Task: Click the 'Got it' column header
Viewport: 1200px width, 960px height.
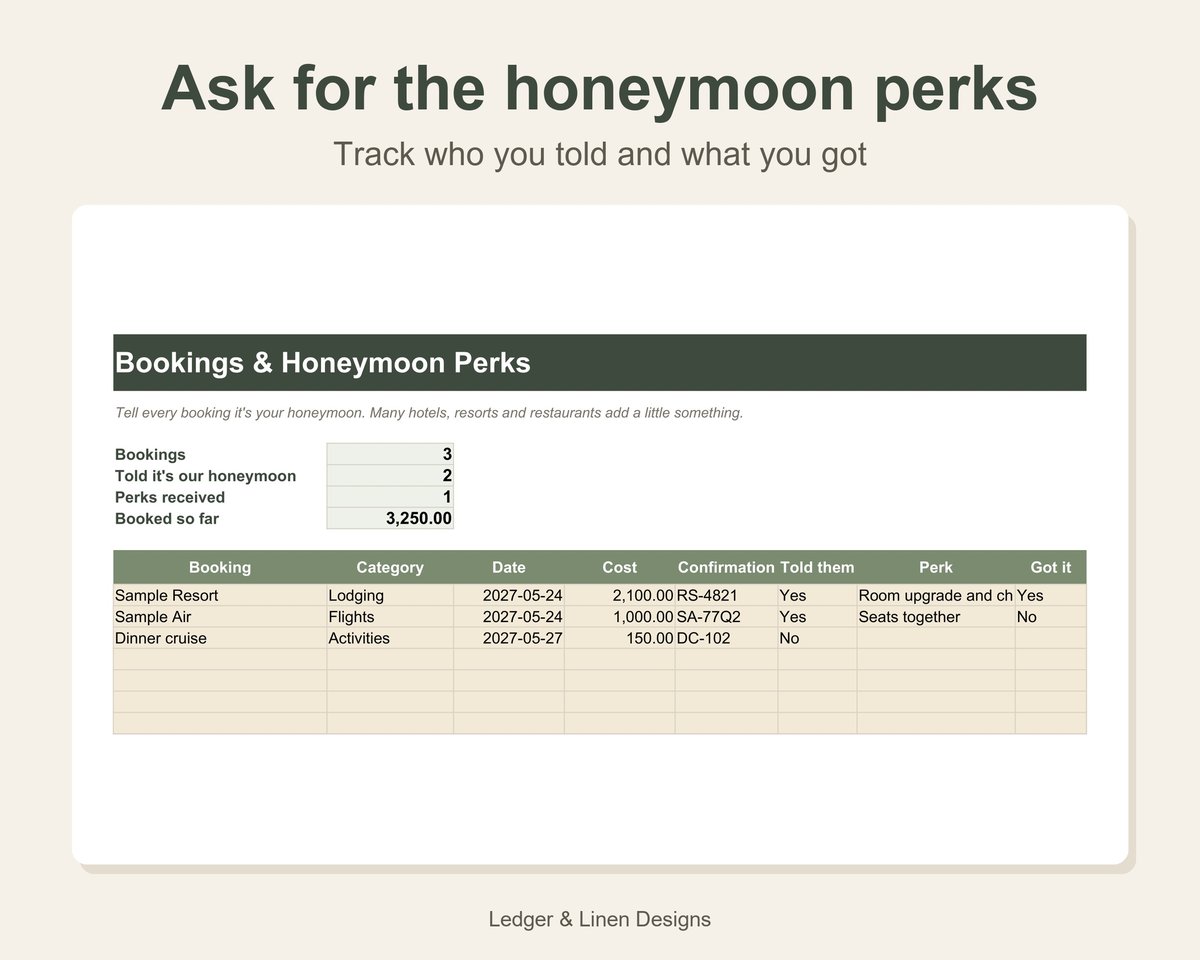Action: [x=1051, y=567]
